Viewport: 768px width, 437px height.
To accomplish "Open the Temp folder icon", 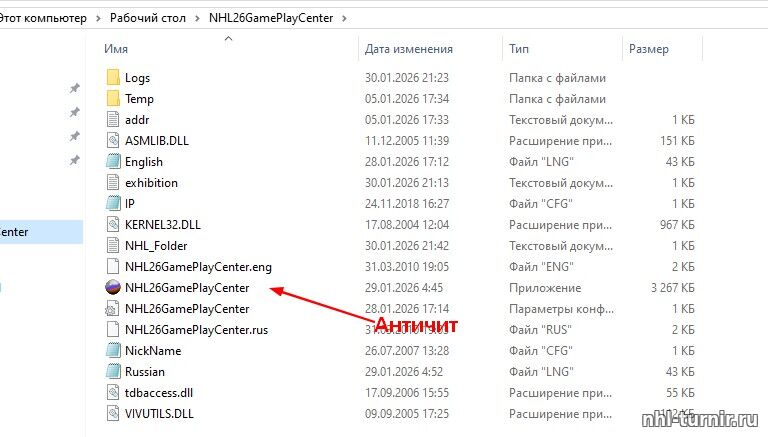I will (112, 99).
